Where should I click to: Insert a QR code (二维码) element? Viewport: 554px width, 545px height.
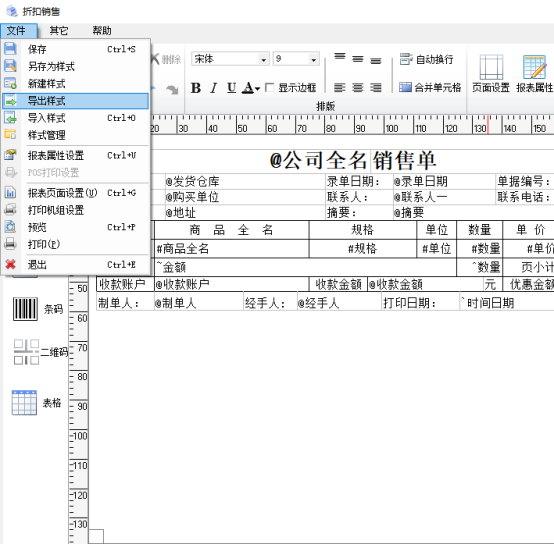40,352
